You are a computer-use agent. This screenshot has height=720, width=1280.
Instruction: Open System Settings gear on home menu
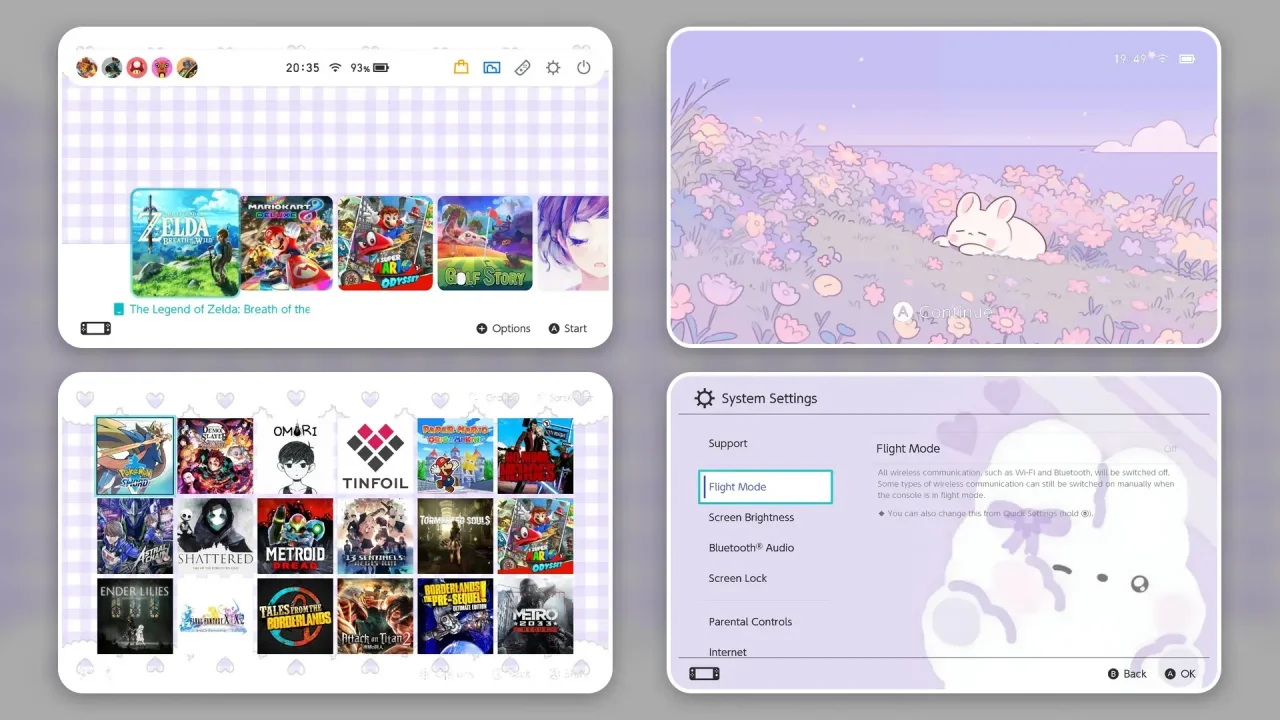[553, 68]
